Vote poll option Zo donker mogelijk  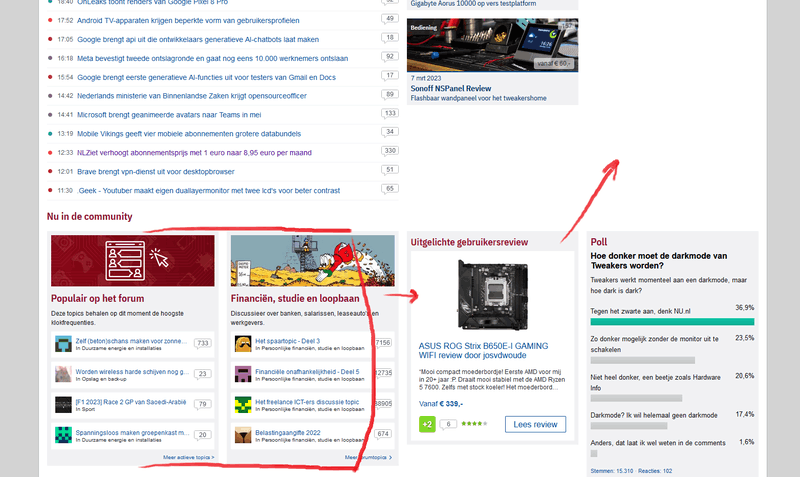[x=655, y=344]
